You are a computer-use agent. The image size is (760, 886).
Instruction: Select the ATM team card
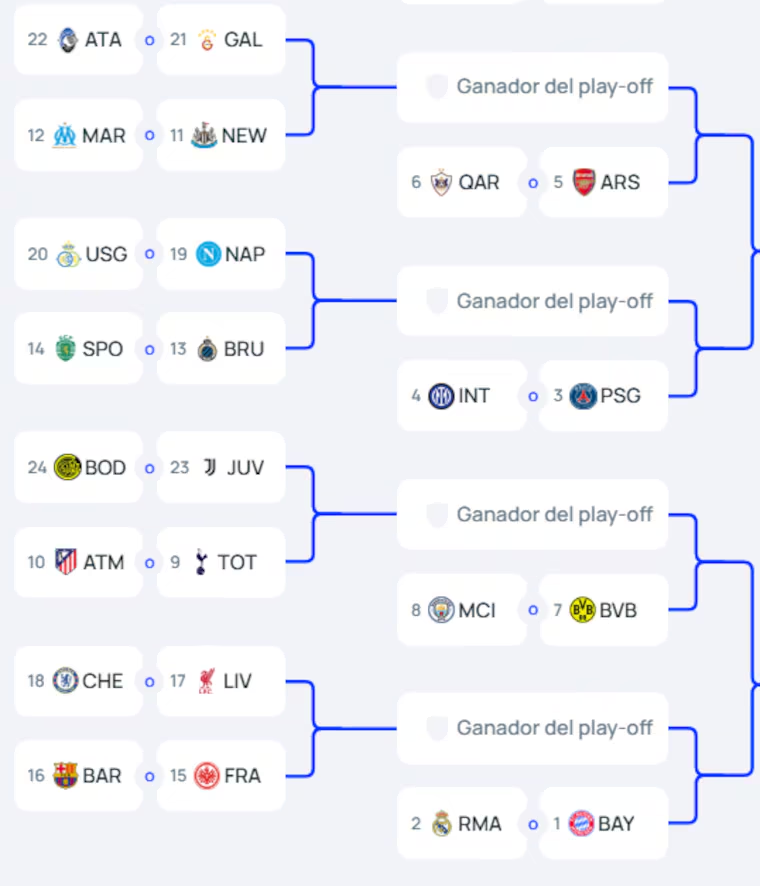click(78, 562)
